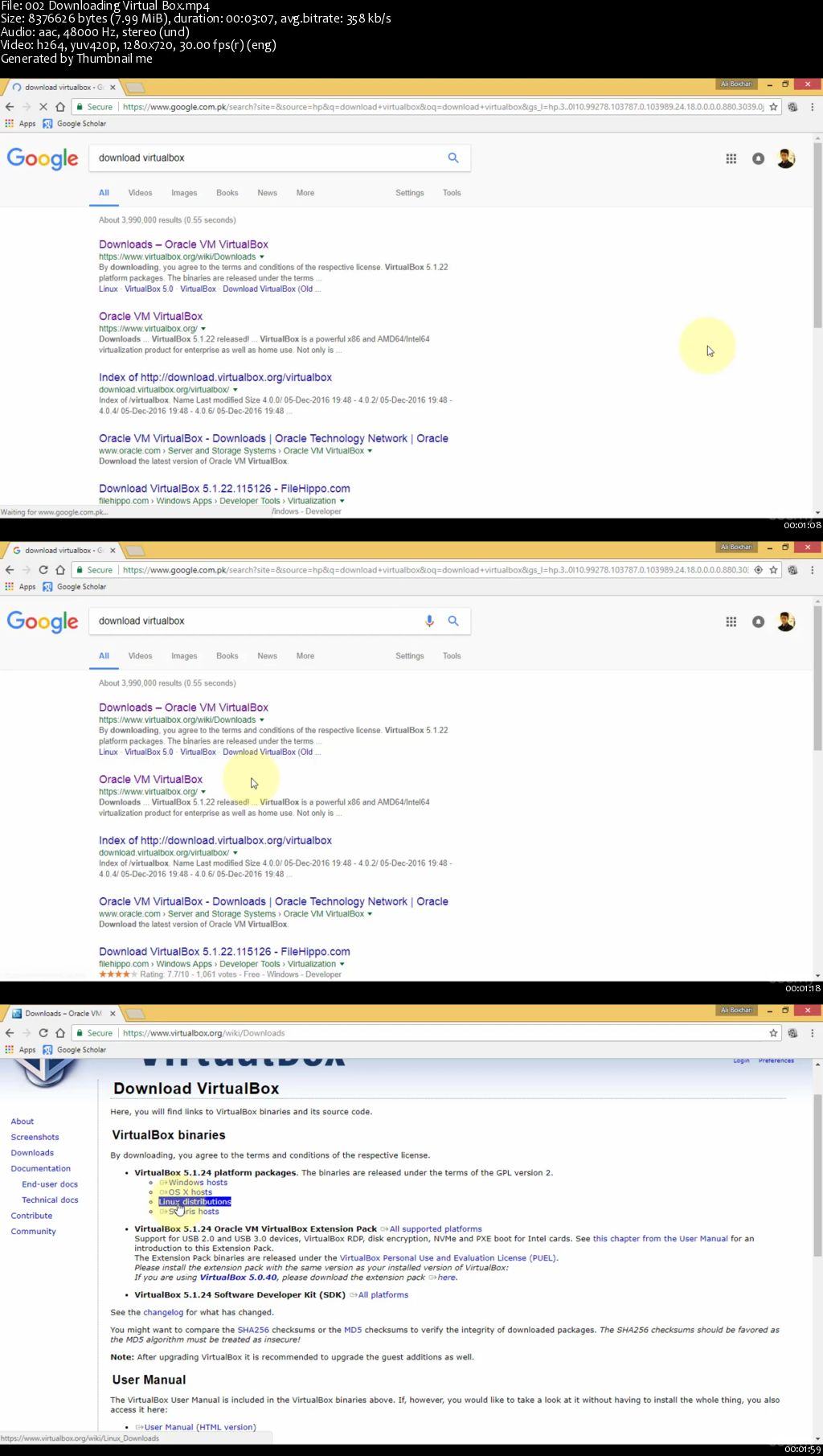The width and height of the screenshot is (823, 1456).
Task: Open More search menu in 00:01:08 frame
Action: click(305, 193)
